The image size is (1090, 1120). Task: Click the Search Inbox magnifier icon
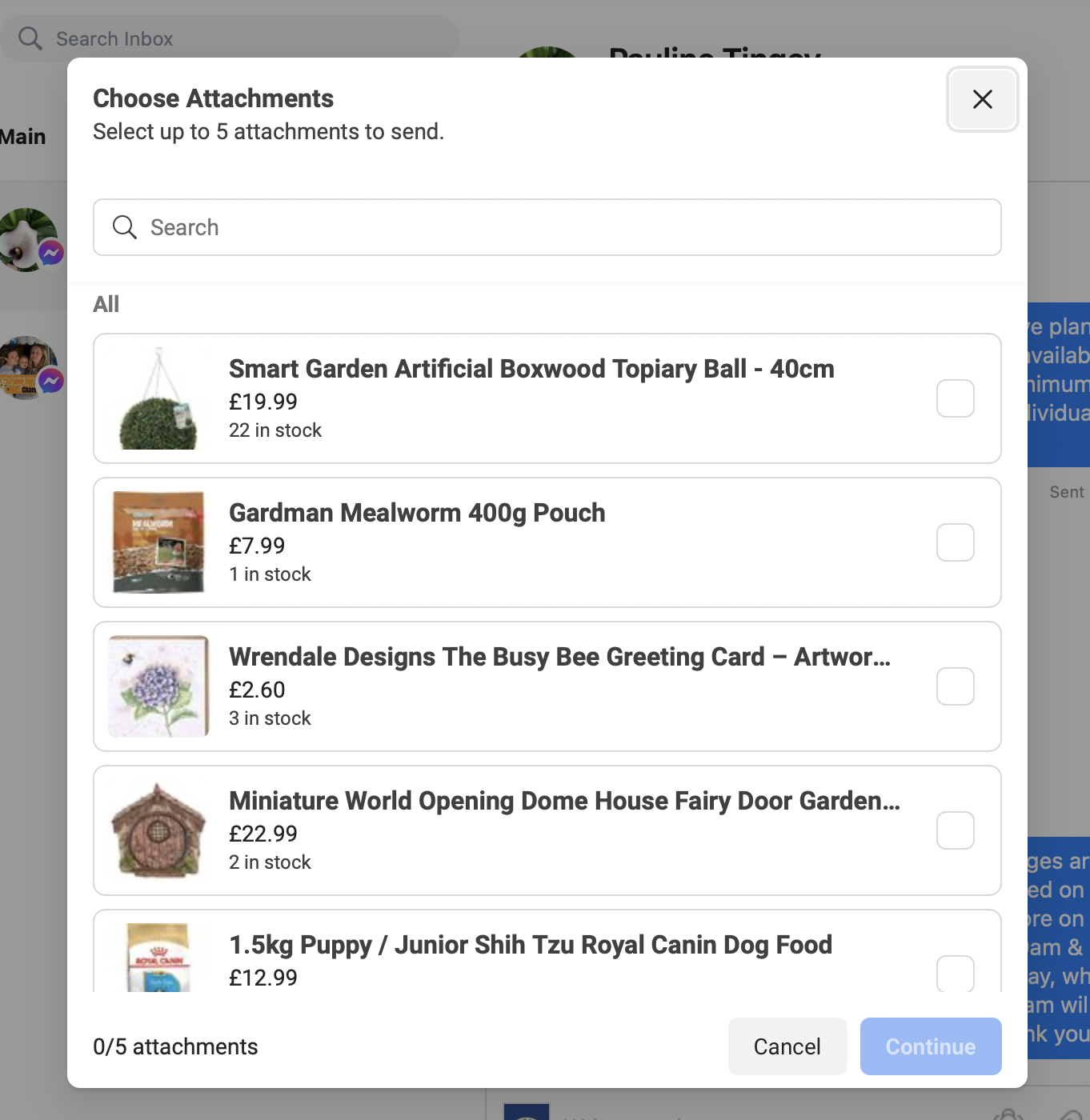pyautogui.click(x=30, y=38)
